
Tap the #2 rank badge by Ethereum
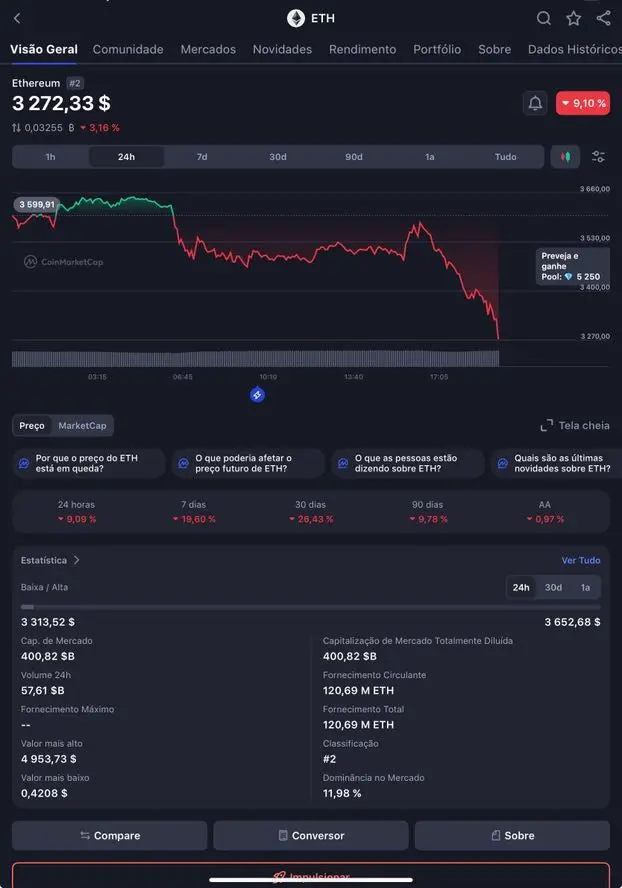pos(75,83)
